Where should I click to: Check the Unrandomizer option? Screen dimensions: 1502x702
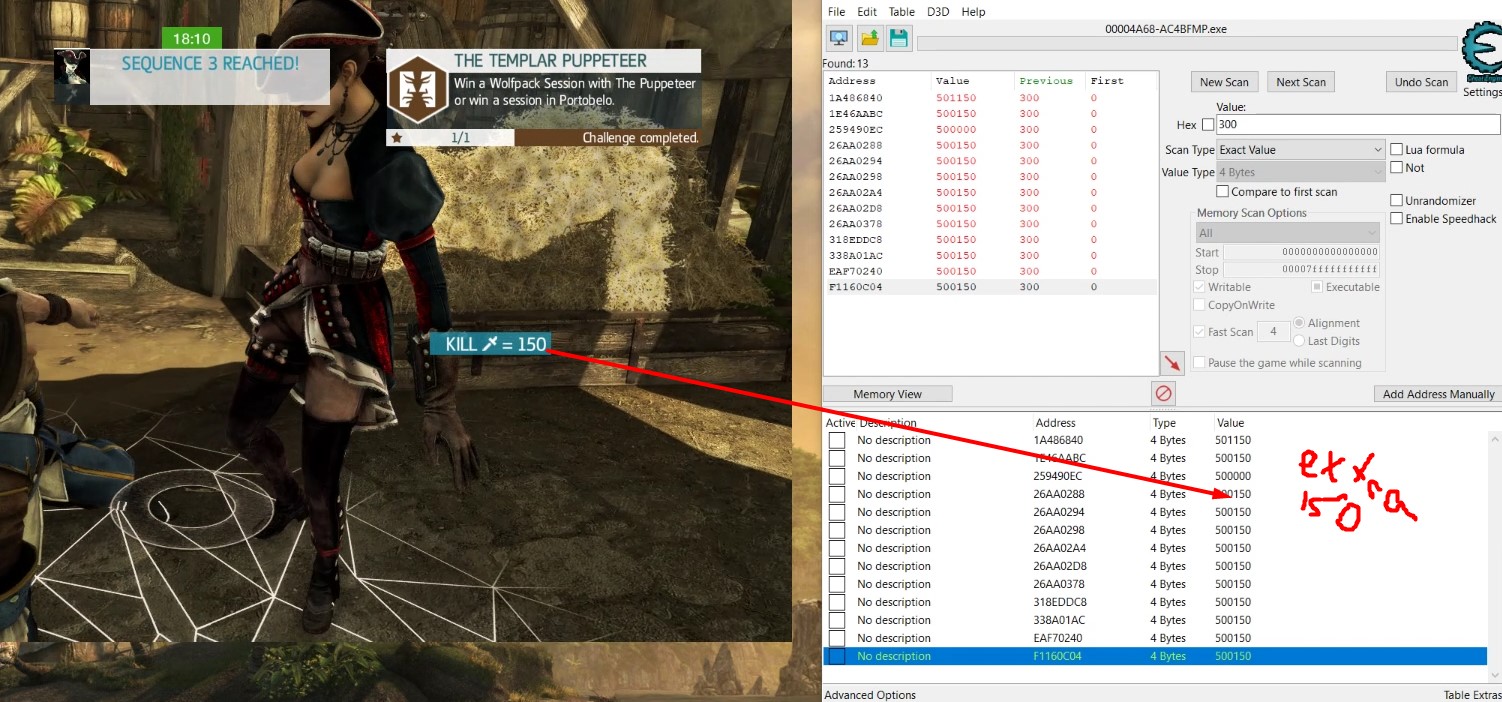tap(1396, 201)
